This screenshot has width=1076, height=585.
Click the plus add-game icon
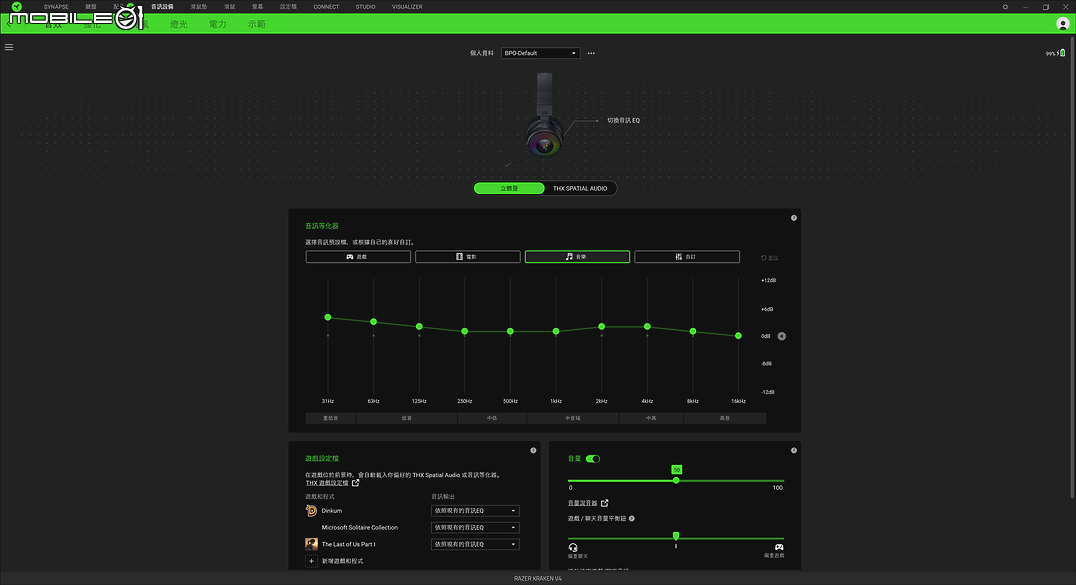(312, 561)
